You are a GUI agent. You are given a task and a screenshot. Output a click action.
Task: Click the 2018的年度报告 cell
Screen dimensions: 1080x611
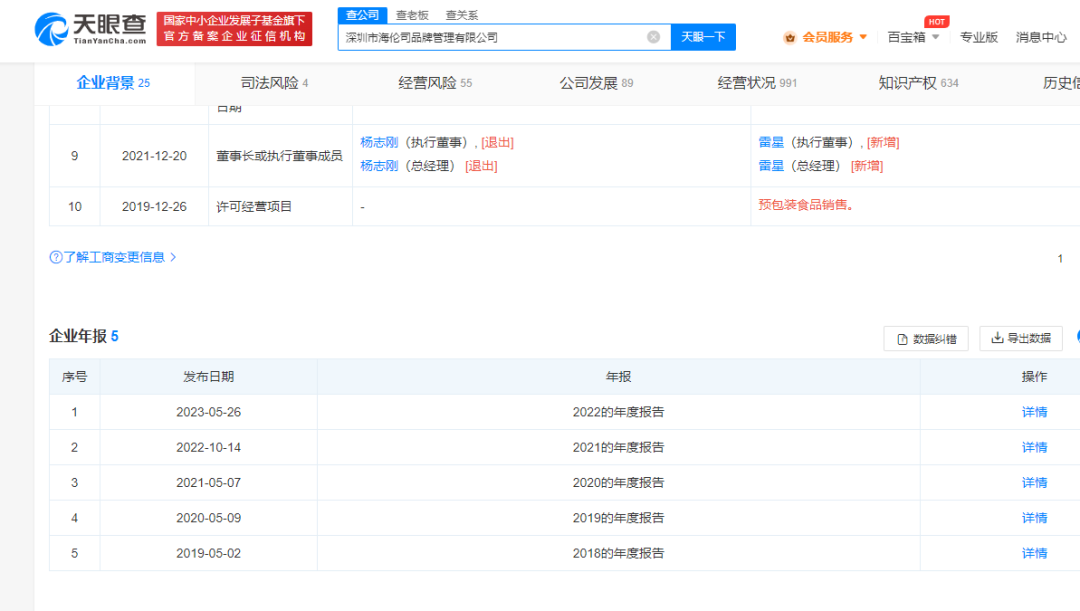pyautogui.click(x=619, y=553)
